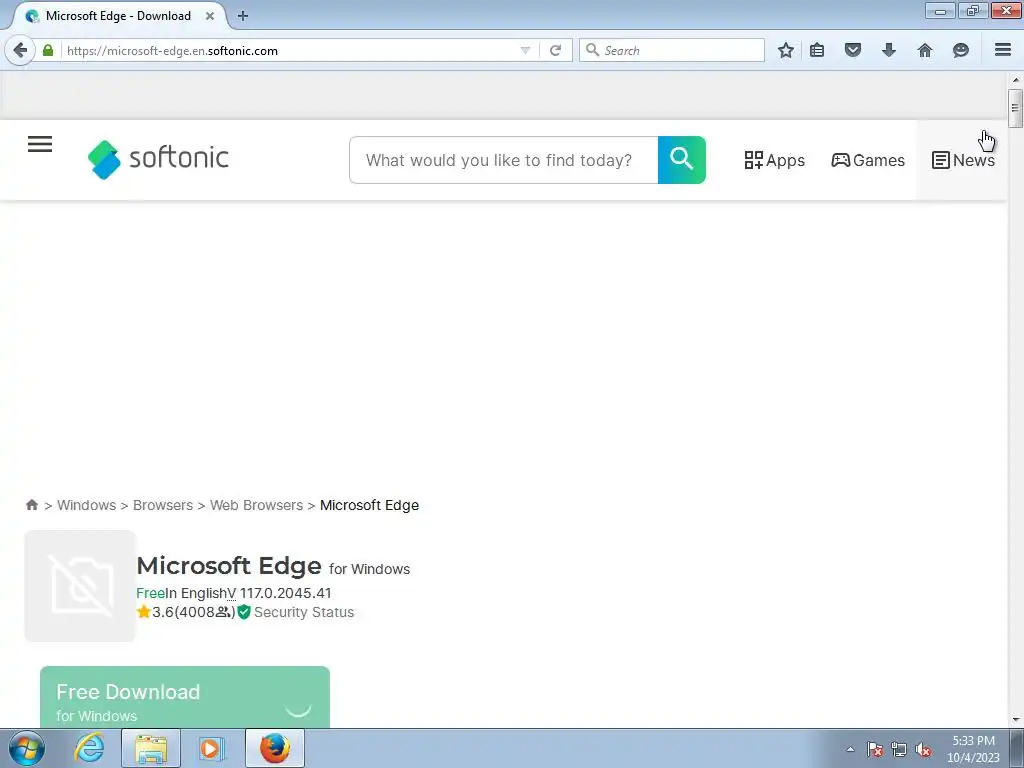Viewport: 1024px width, 768px height.
Task: Click the page vertical scrollbar thumb
Action: (1015, 108)
